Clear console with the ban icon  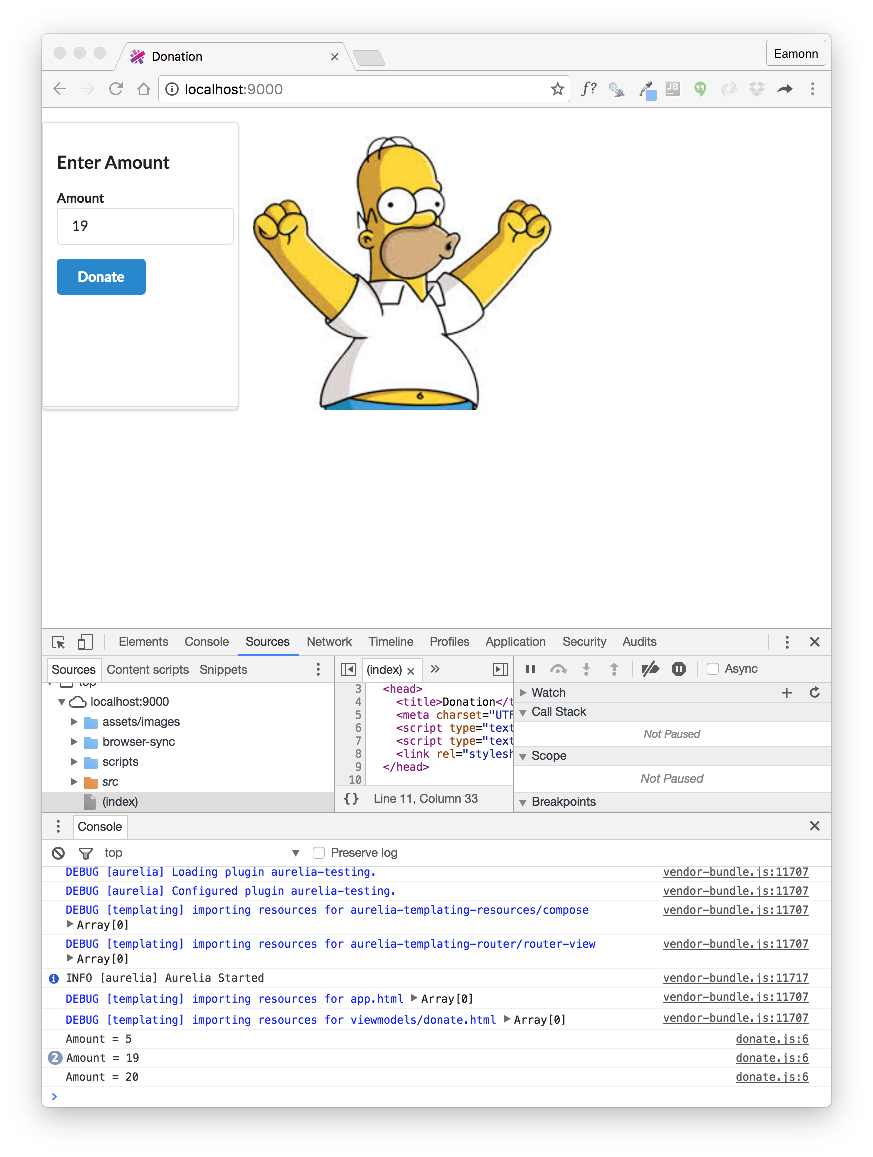(58, 853)
